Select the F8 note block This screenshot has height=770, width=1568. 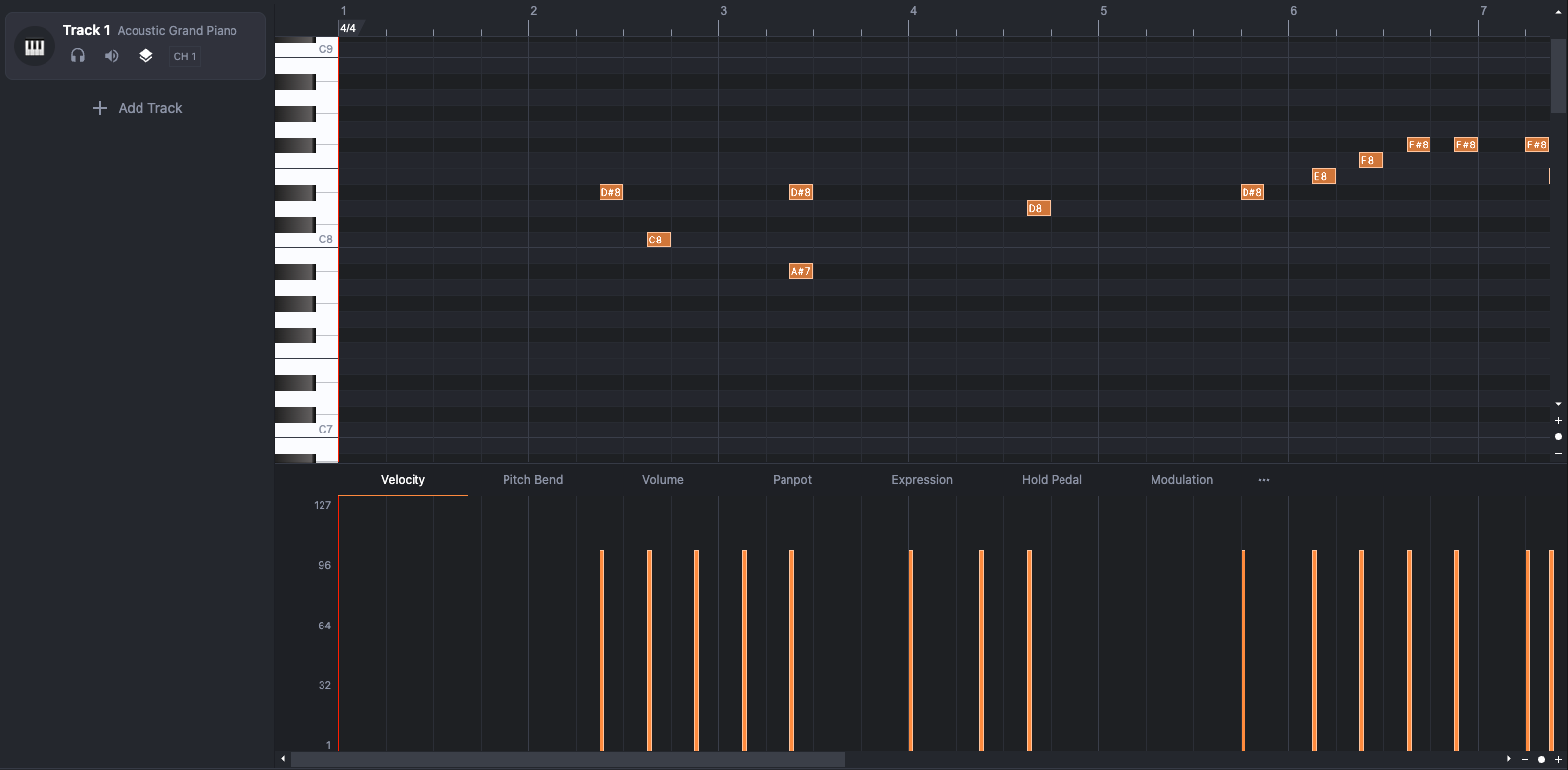click(x=1370, y=160)
